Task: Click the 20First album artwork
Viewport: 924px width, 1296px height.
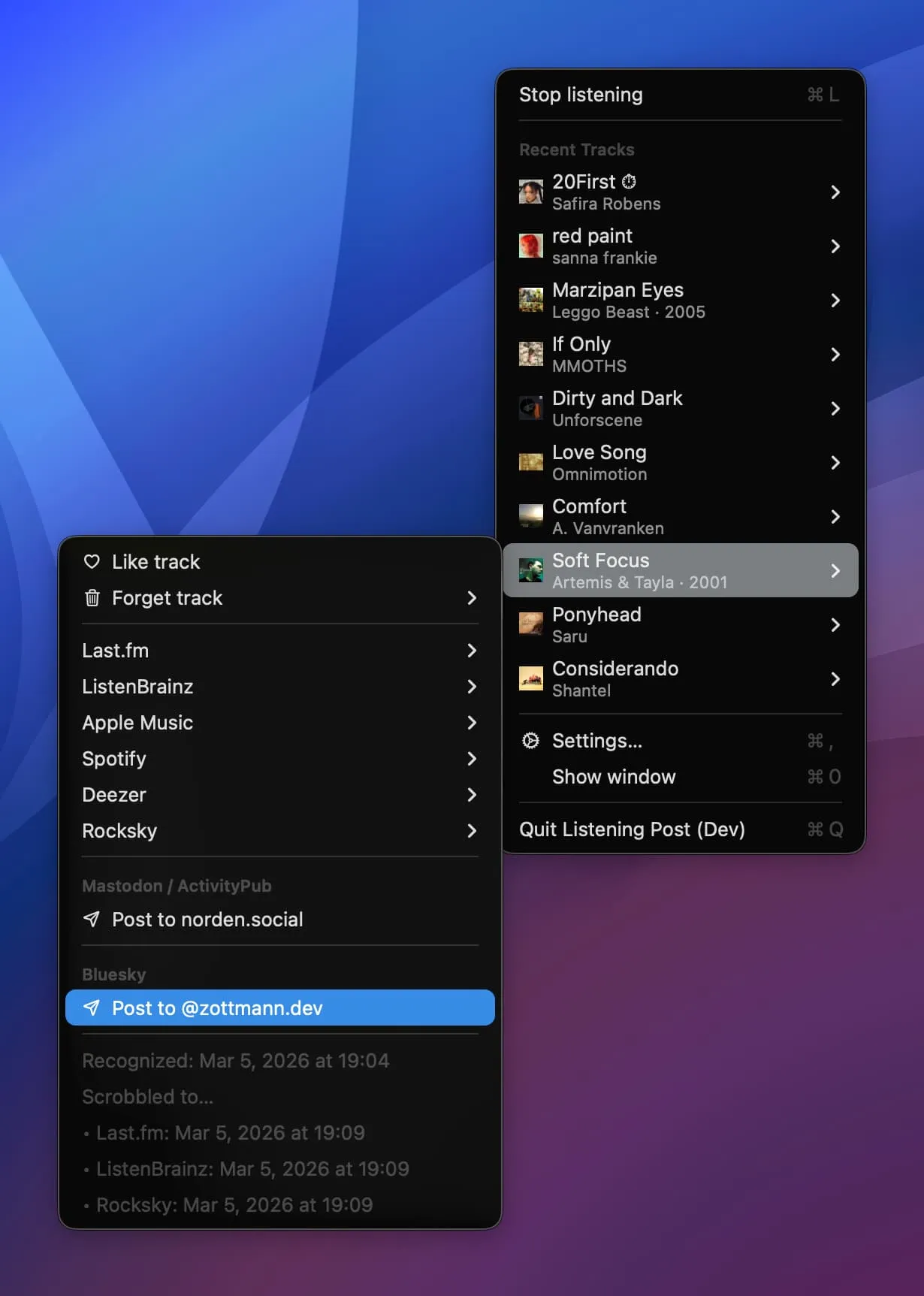Action: (x=531, y=192)
